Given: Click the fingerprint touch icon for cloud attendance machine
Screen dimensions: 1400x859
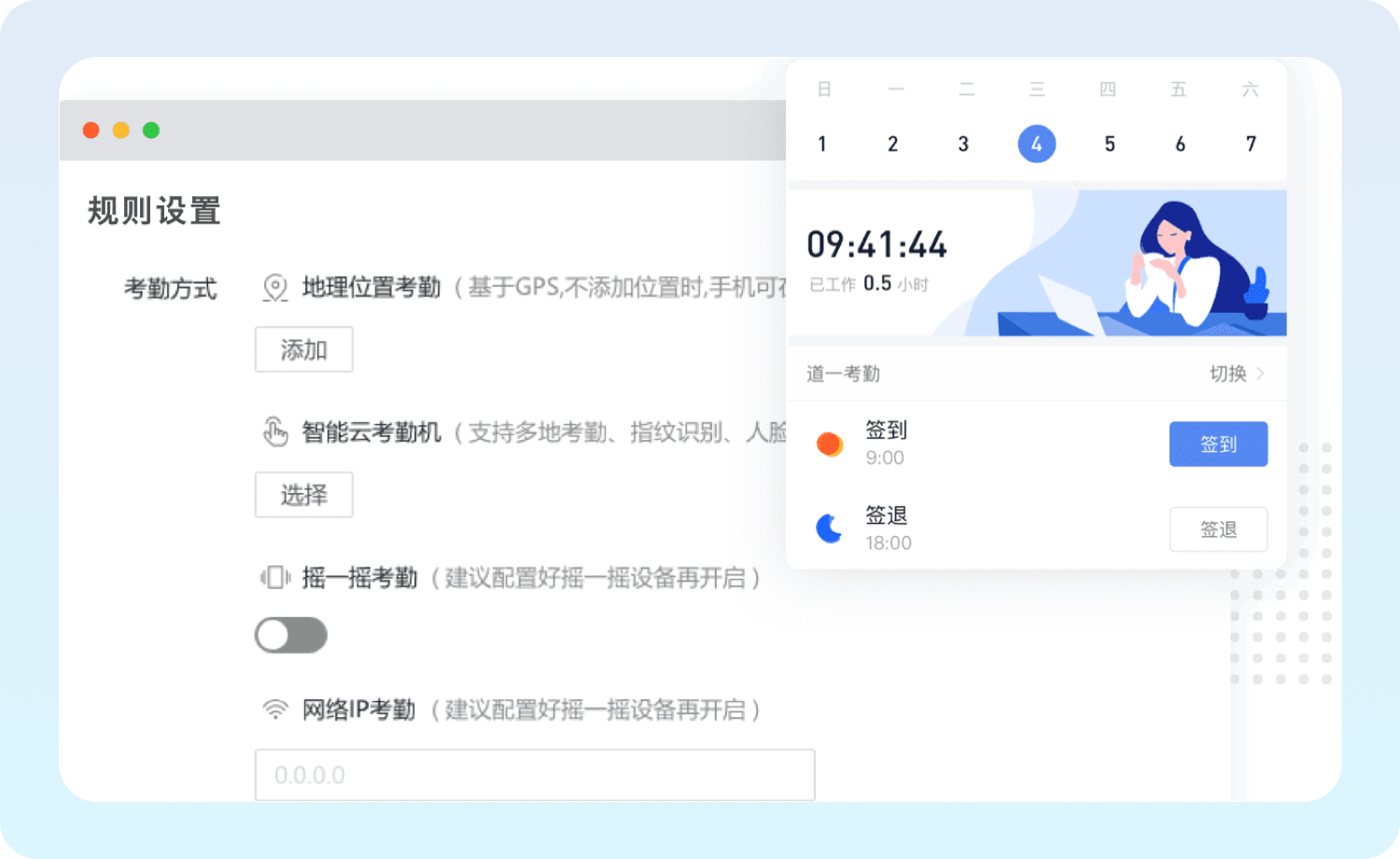Looking at the screenshot, I should click(x=274, y=431).
